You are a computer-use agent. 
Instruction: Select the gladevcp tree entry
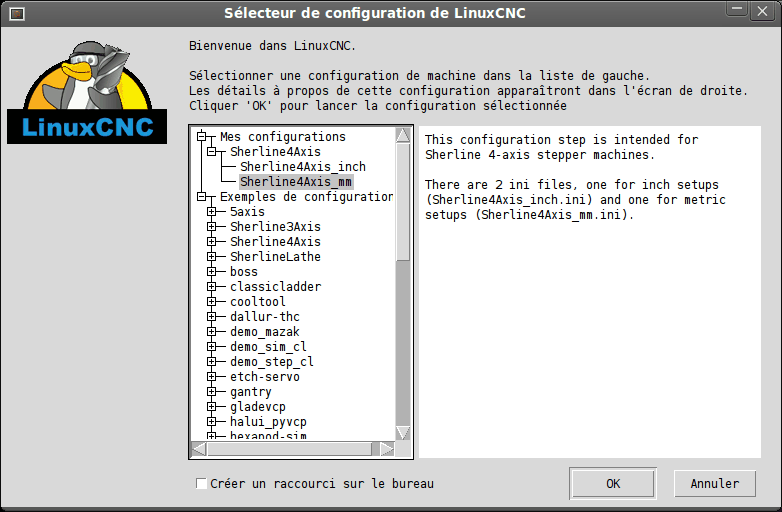[x=258, y=406]
